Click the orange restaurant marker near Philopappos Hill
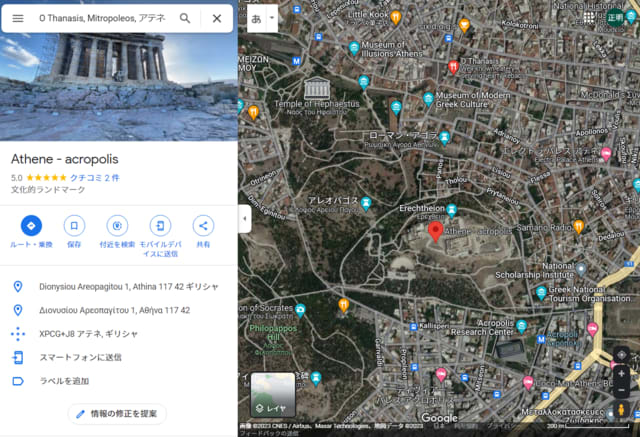 (344, 305)
